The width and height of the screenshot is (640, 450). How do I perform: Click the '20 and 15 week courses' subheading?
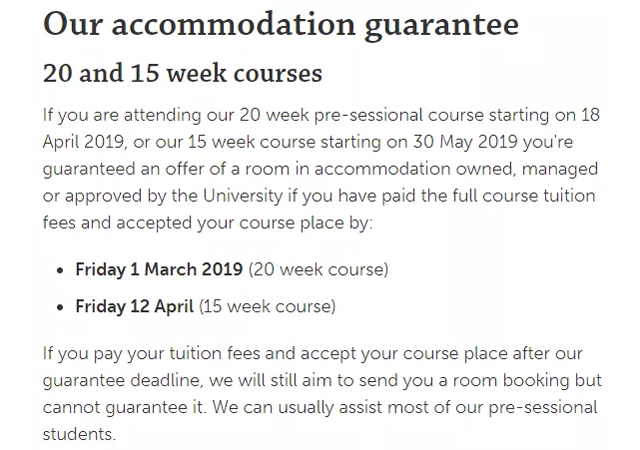tap(183, 74)
